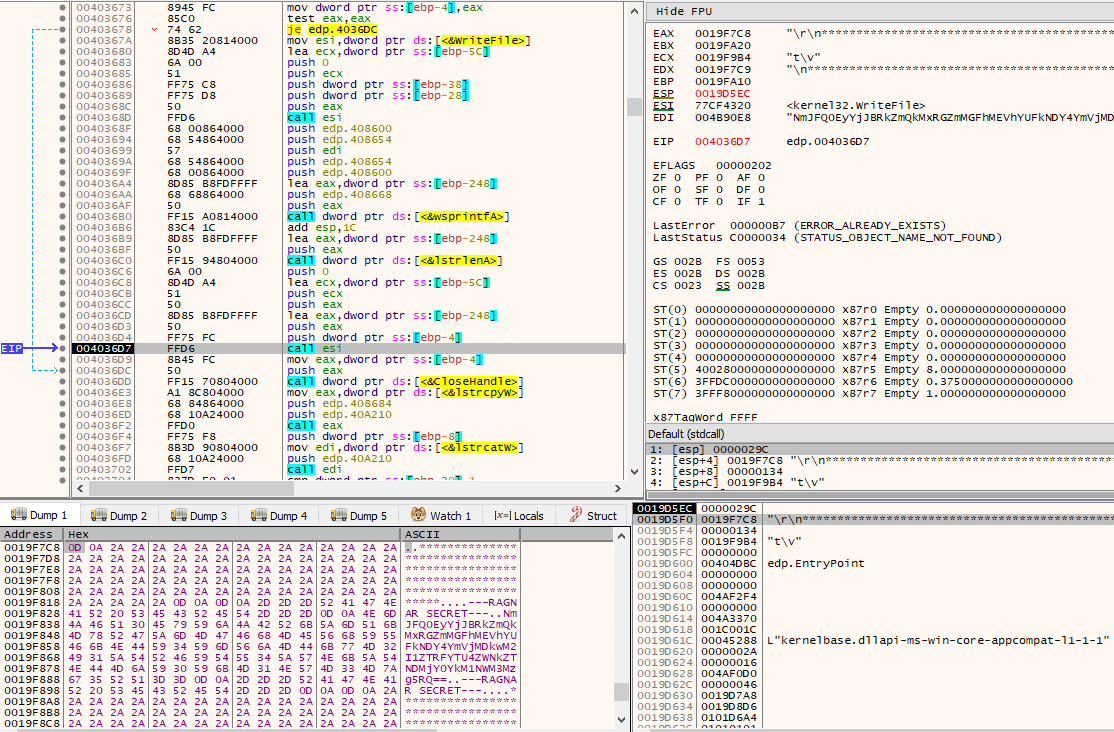Select the Dump 4 tab

279,515
